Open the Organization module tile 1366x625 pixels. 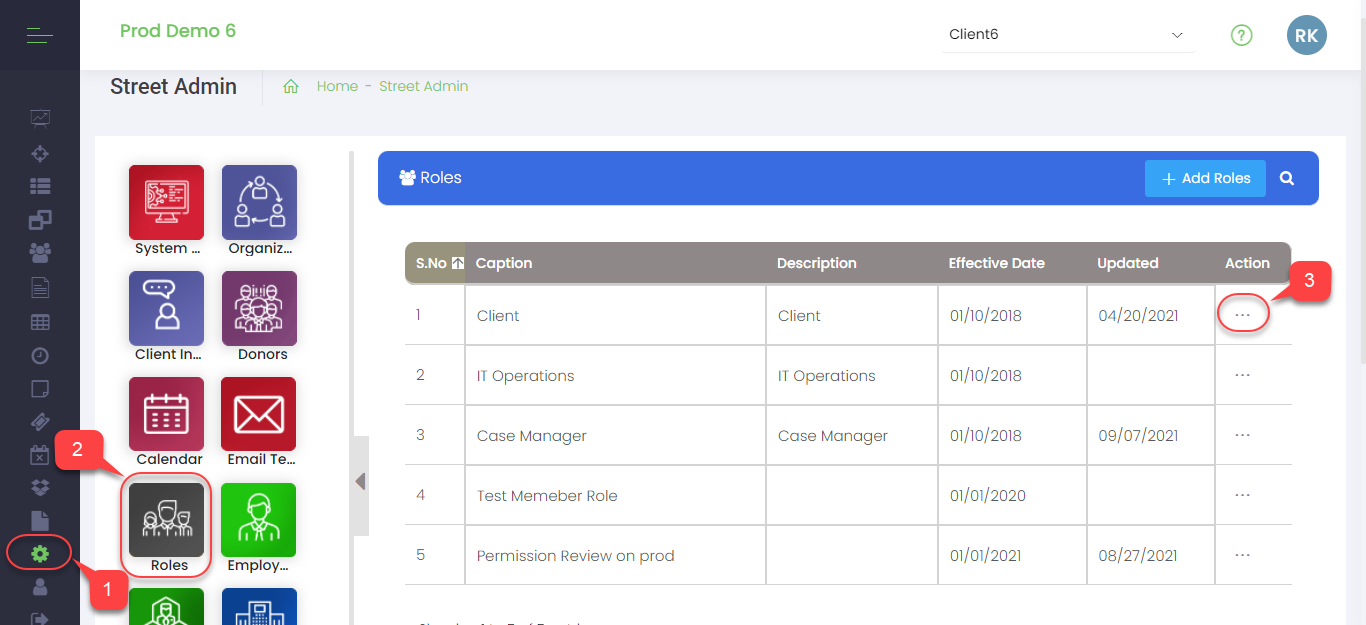[x=259, y=203]
